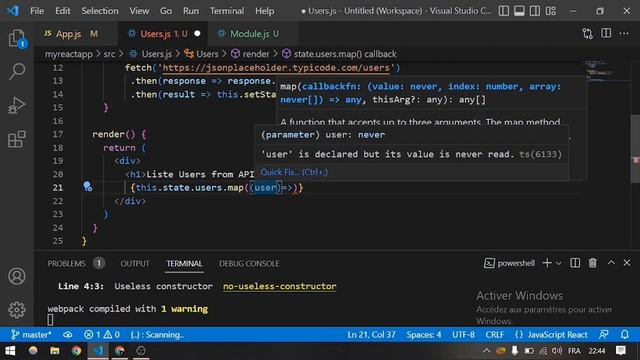
Task: Open the Go menu
Action: (166, 11)
